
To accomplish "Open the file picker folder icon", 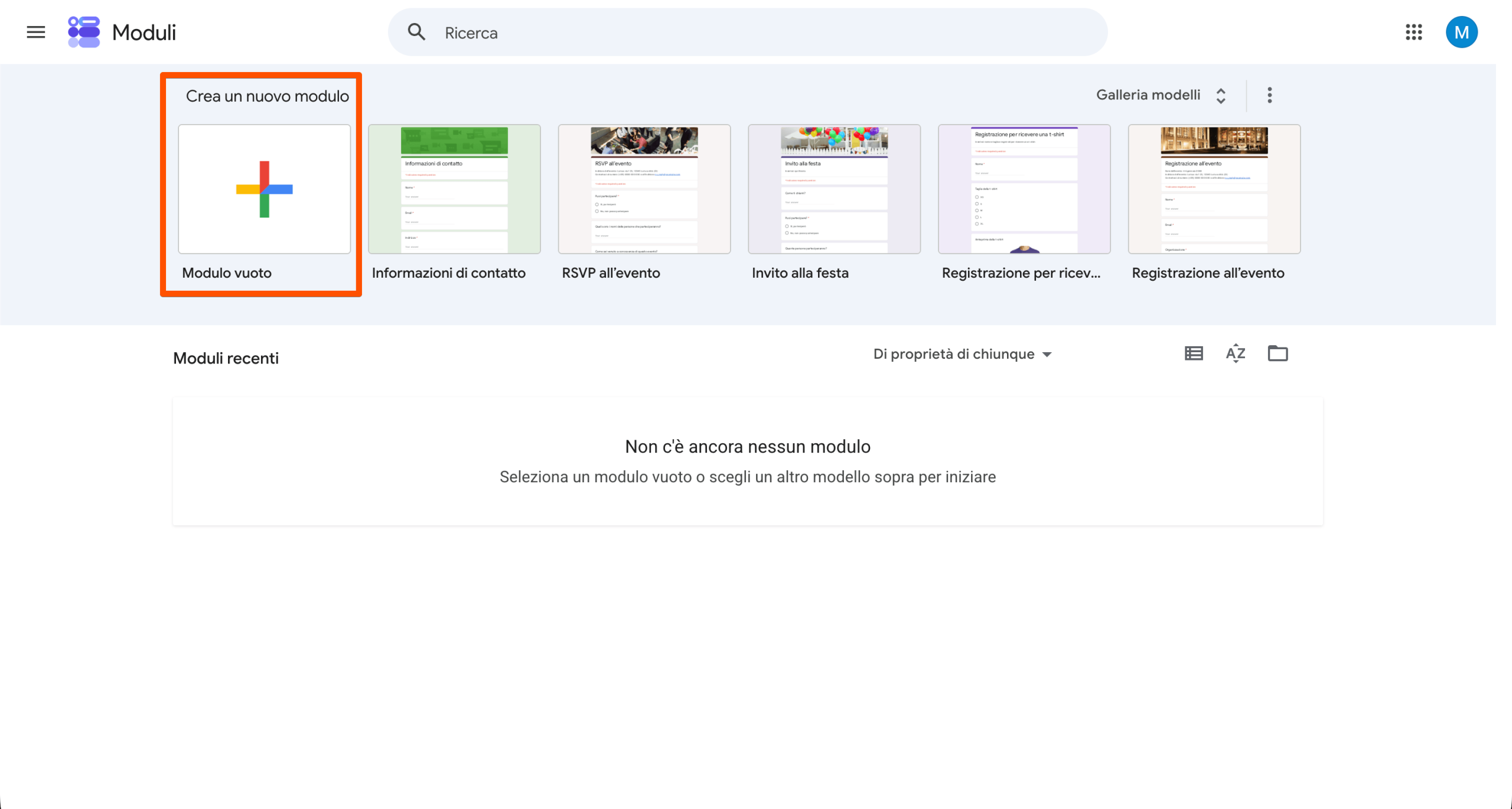I will tap(1278, 353).
